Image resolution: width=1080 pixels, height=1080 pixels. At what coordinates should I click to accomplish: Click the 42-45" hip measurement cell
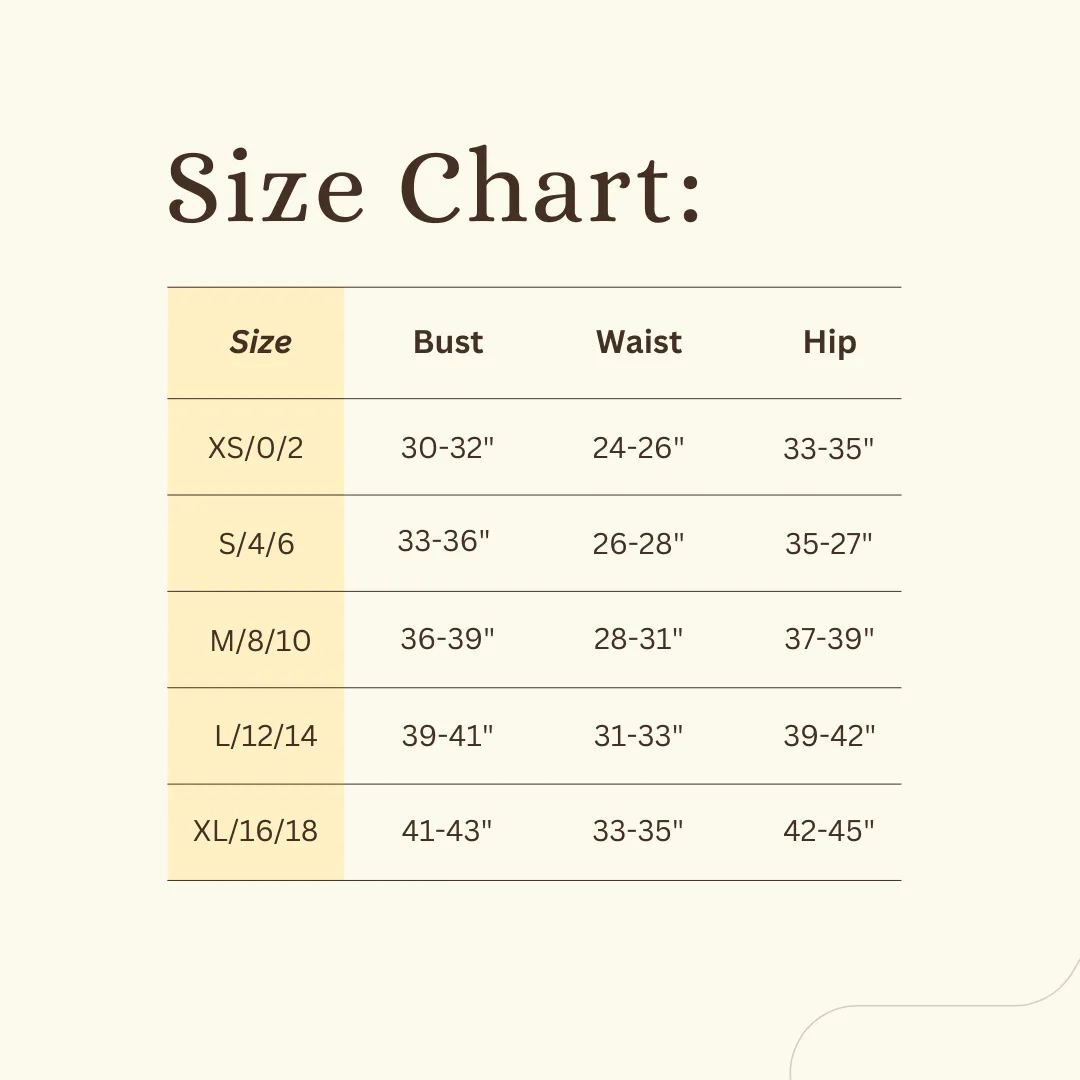(829, 831)
